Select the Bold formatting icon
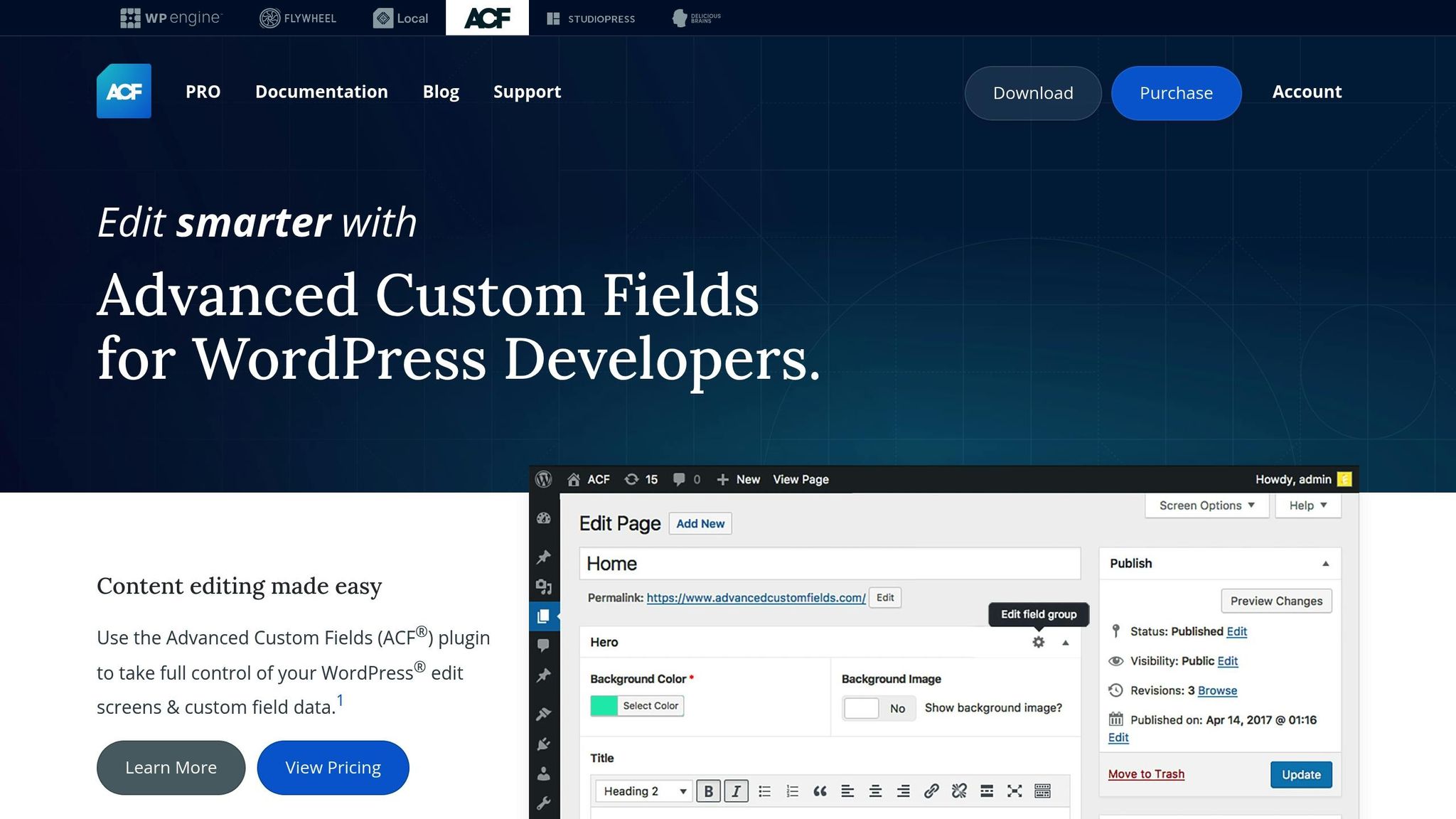This screenshot has height=819, width=1456. [x=709, y=791]
